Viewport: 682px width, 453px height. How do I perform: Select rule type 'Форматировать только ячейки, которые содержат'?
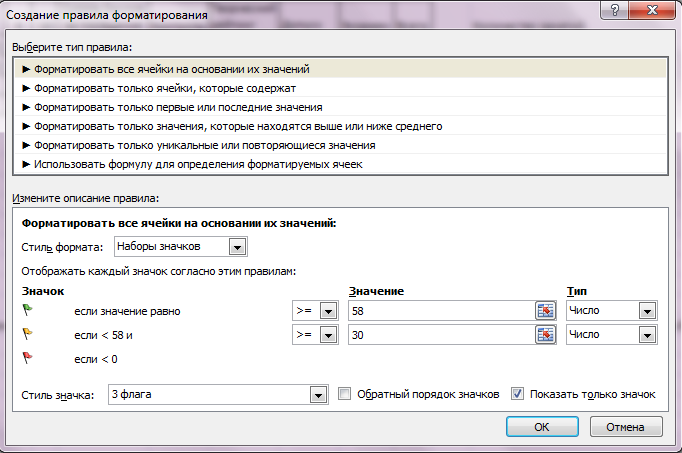click(x=340, y=88)
